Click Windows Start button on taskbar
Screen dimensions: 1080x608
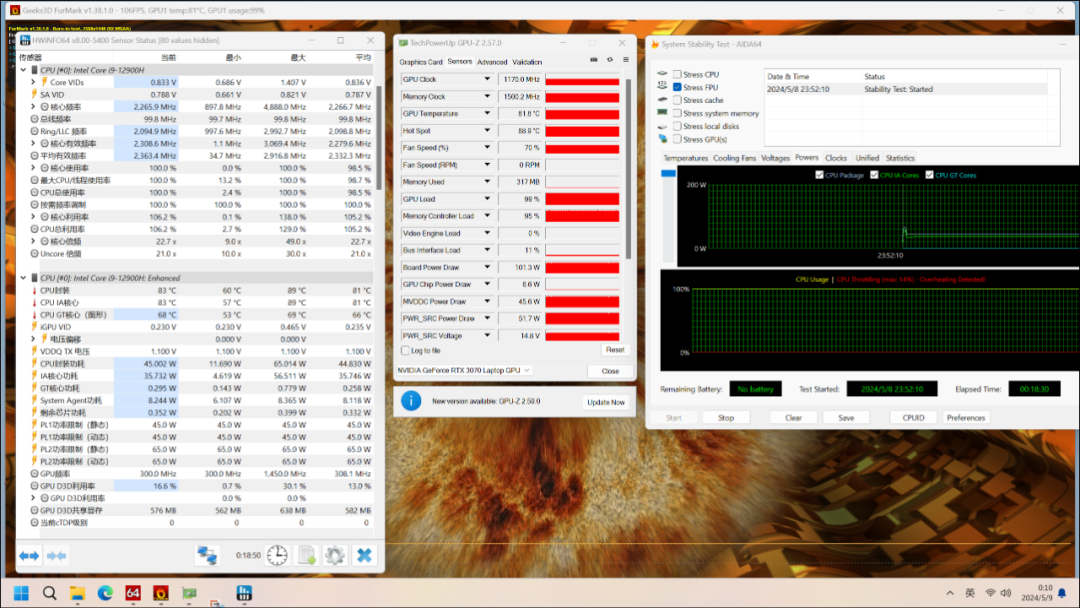tap(21, 593)
